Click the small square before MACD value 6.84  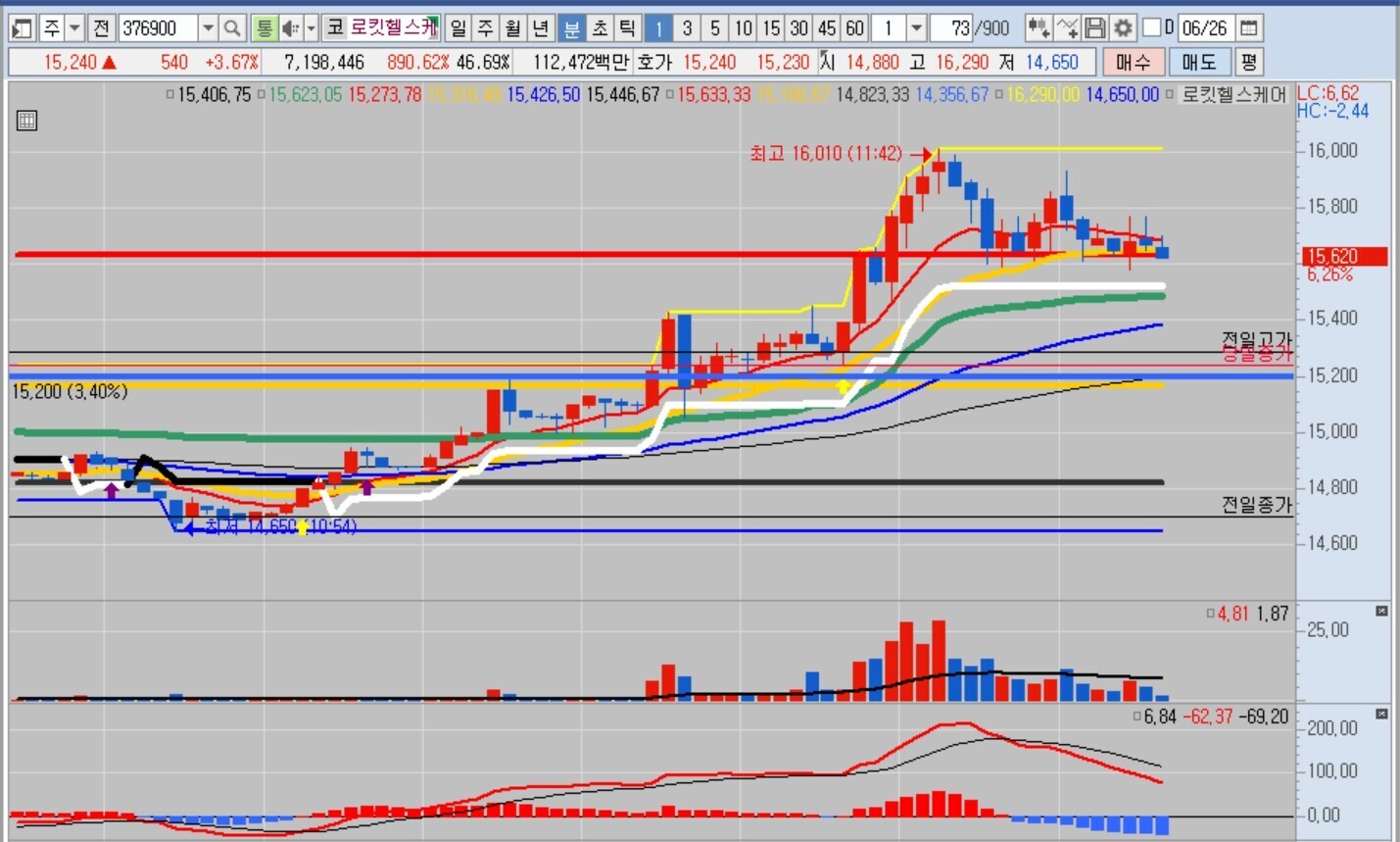(x=1136, y=717)
